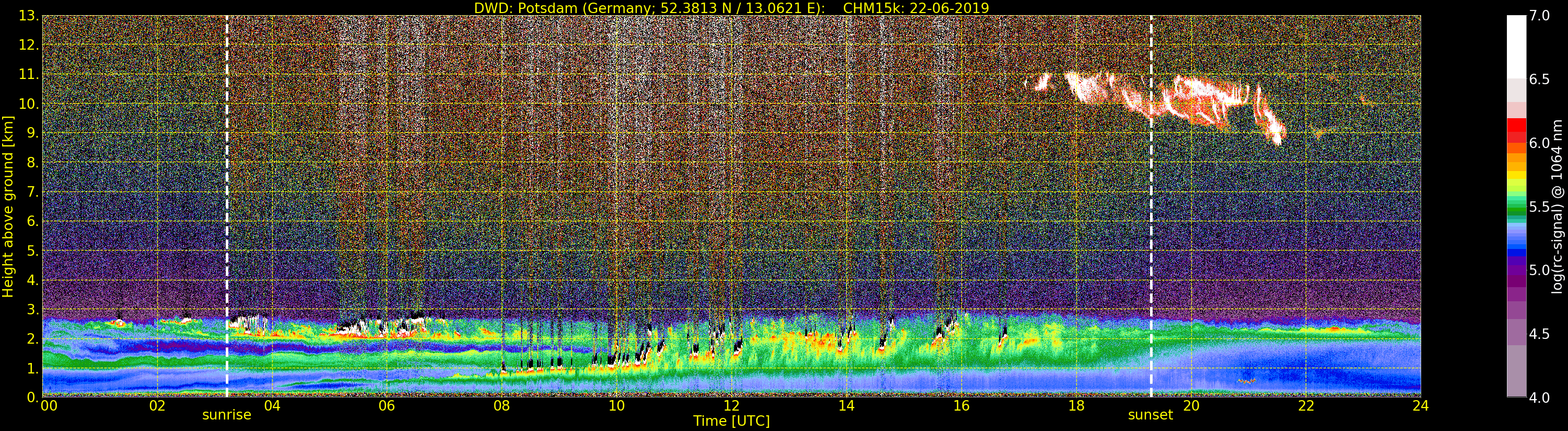The image size is (1568, 431).
Task: Click the 'sunrise' label below the axis
Action: coord(226,415)
